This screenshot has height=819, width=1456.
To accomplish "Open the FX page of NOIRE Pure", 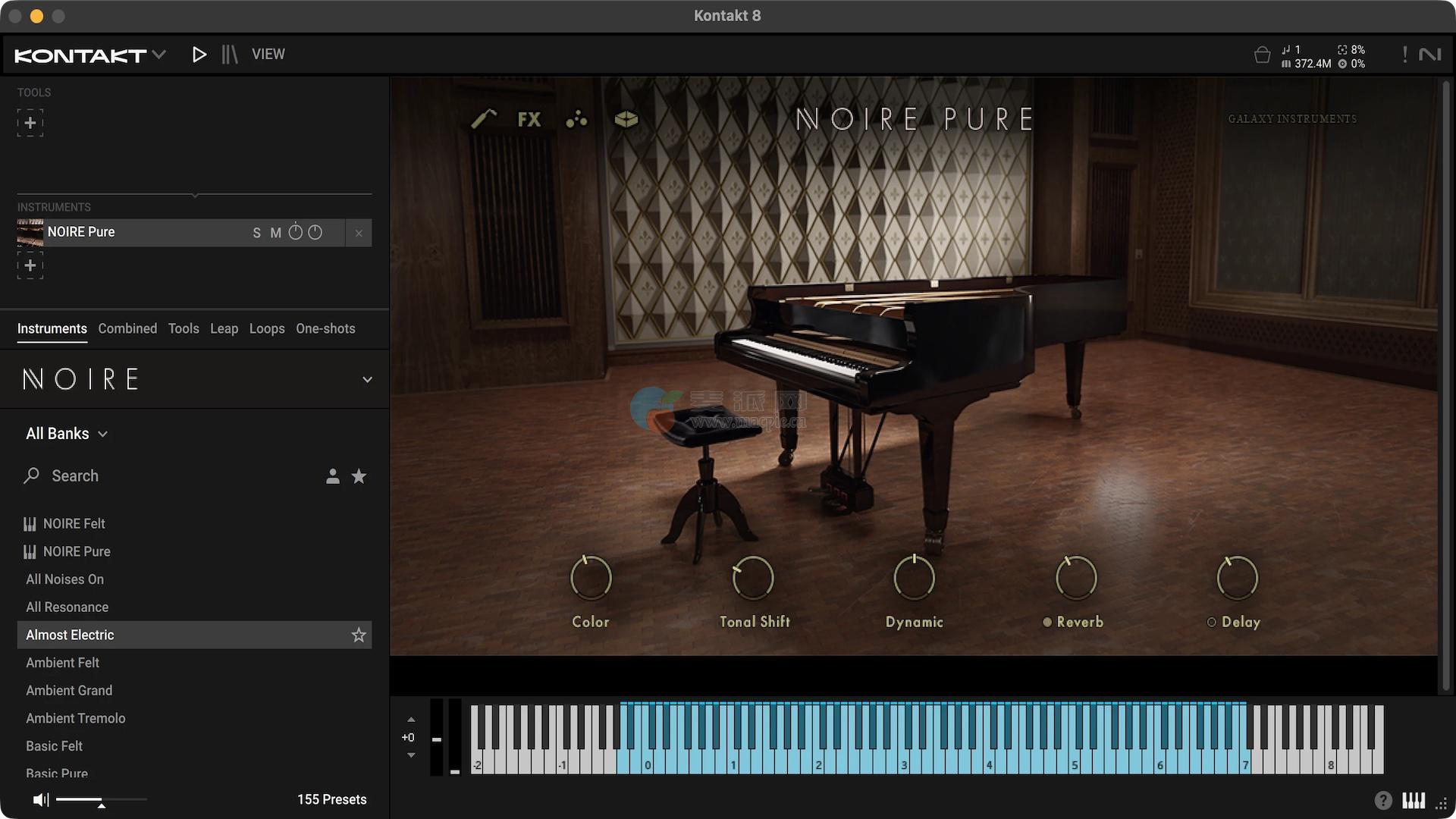I will (529, 119).
